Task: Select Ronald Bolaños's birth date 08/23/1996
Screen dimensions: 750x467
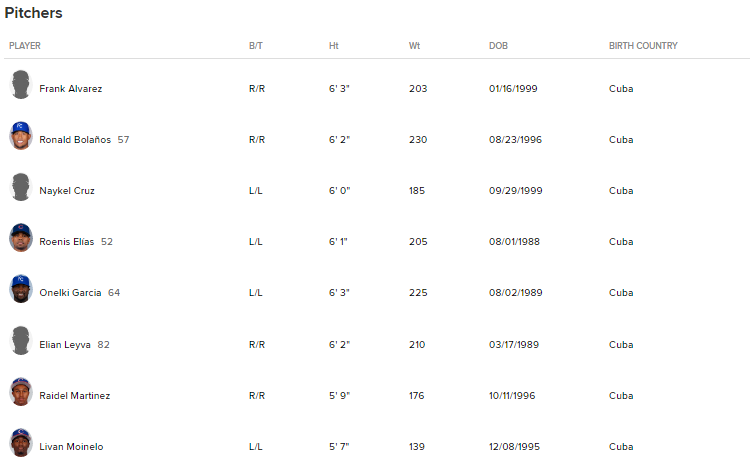Action: (x=516, y=140)
